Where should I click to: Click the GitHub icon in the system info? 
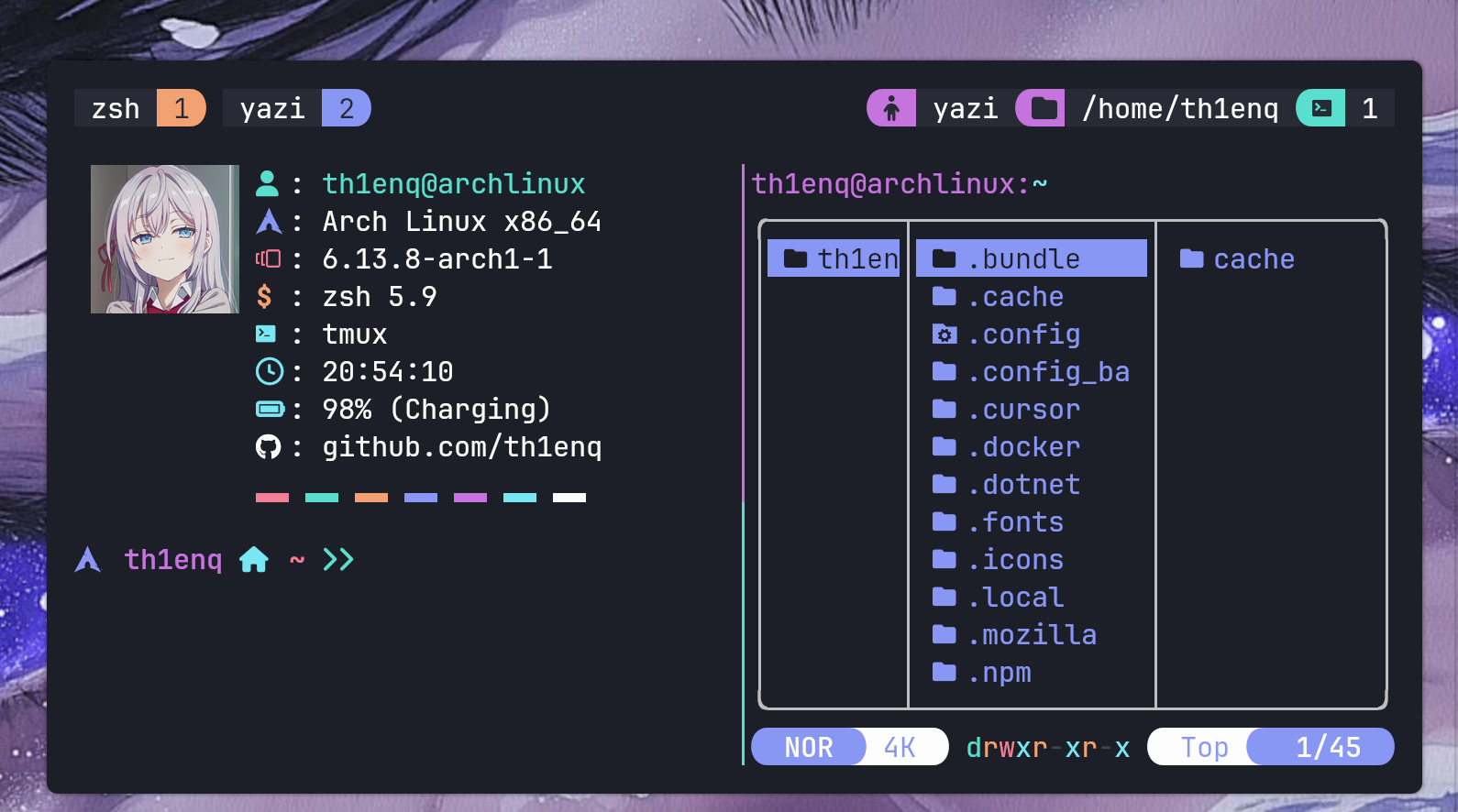tap(268, 447)
